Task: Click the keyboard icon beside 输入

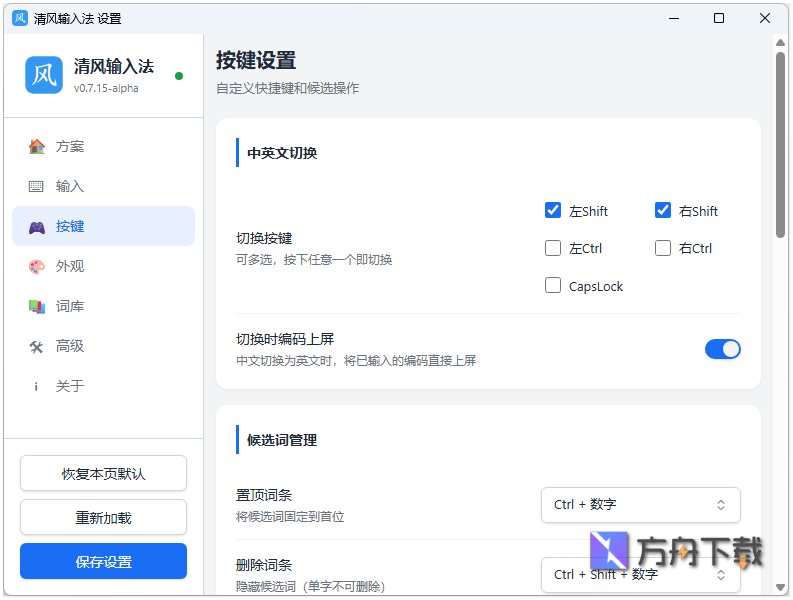Action: point(36,187)
